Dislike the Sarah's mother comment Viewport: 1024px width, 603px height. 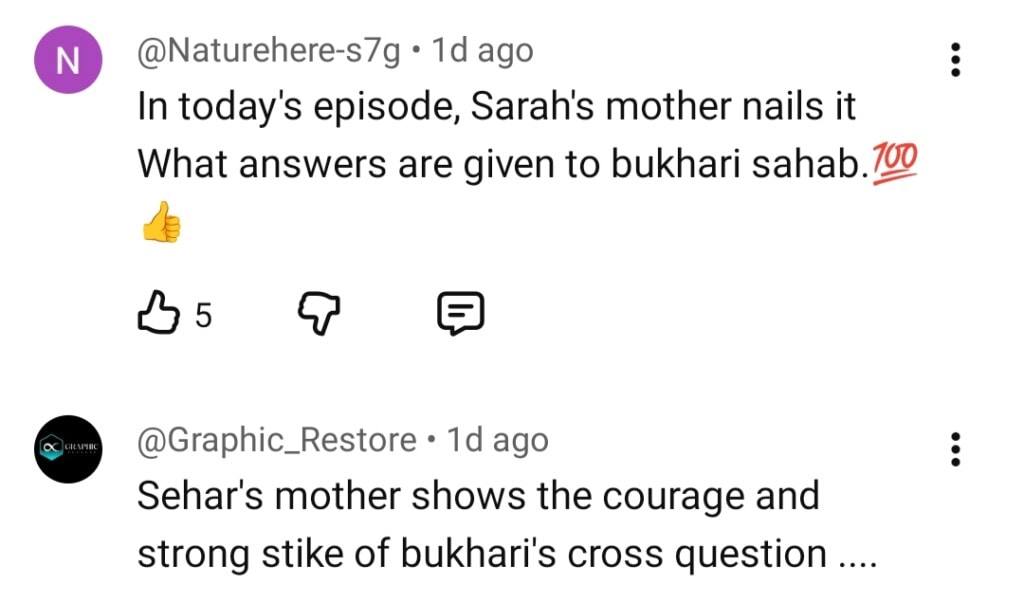pos(319,315)
